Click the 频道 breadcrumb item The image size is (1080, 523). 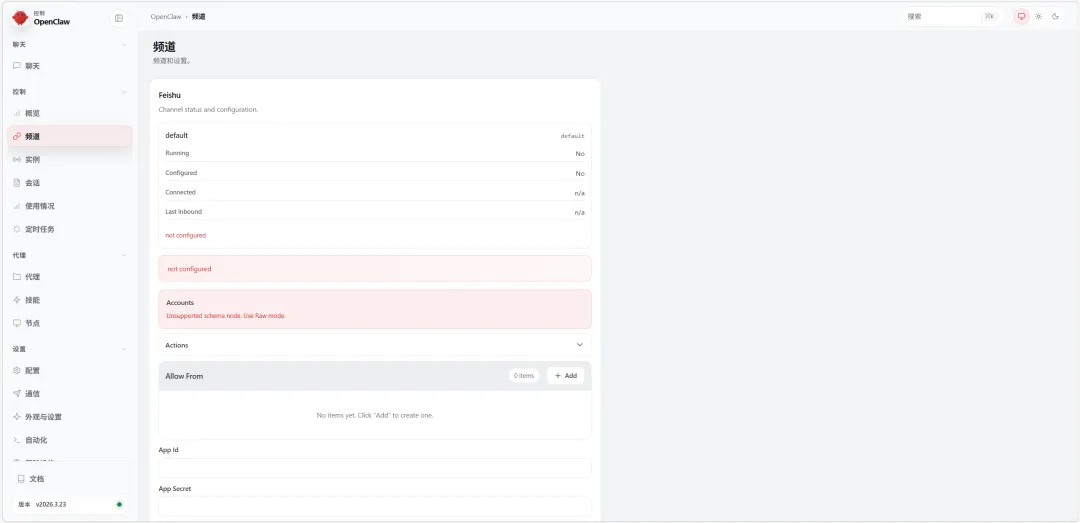click(198, 17)
